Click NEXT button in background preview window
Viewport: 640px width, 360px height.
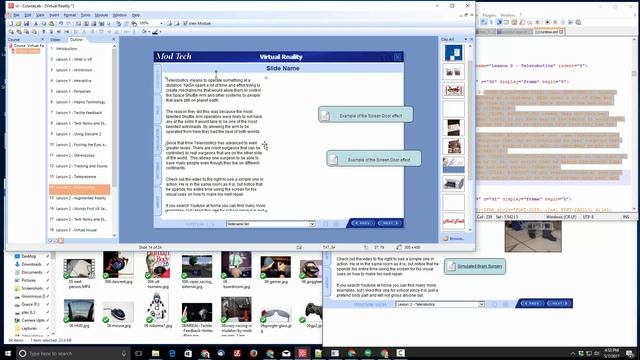tap(559, 303)
